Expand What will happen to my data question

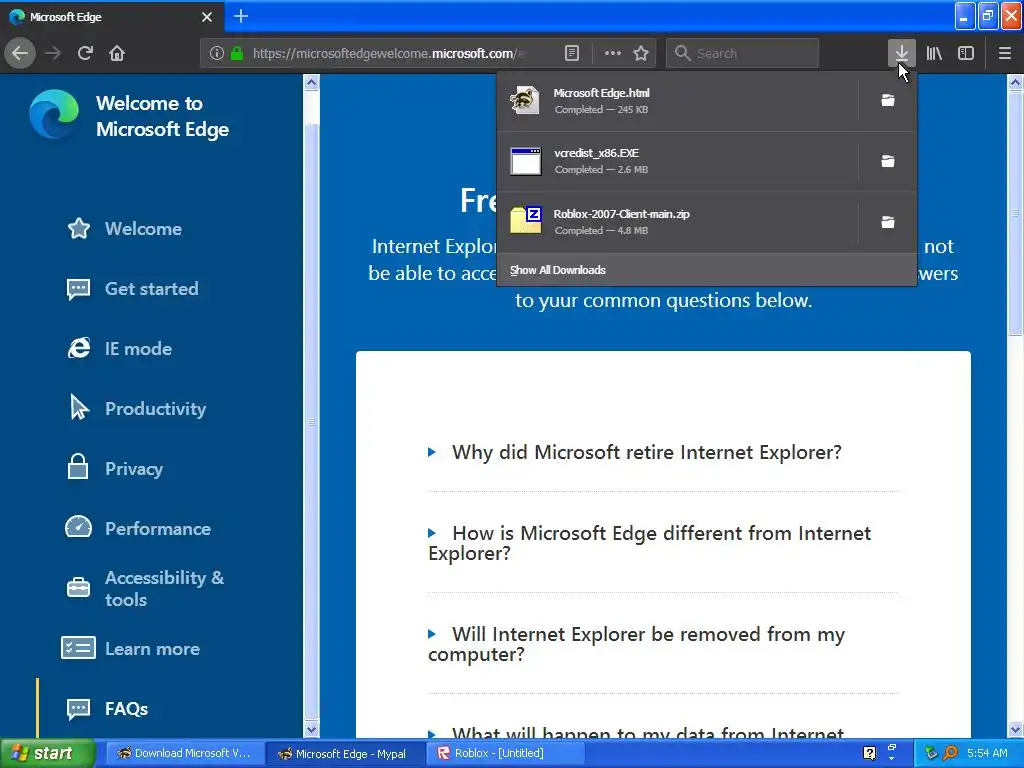(637, 733)
